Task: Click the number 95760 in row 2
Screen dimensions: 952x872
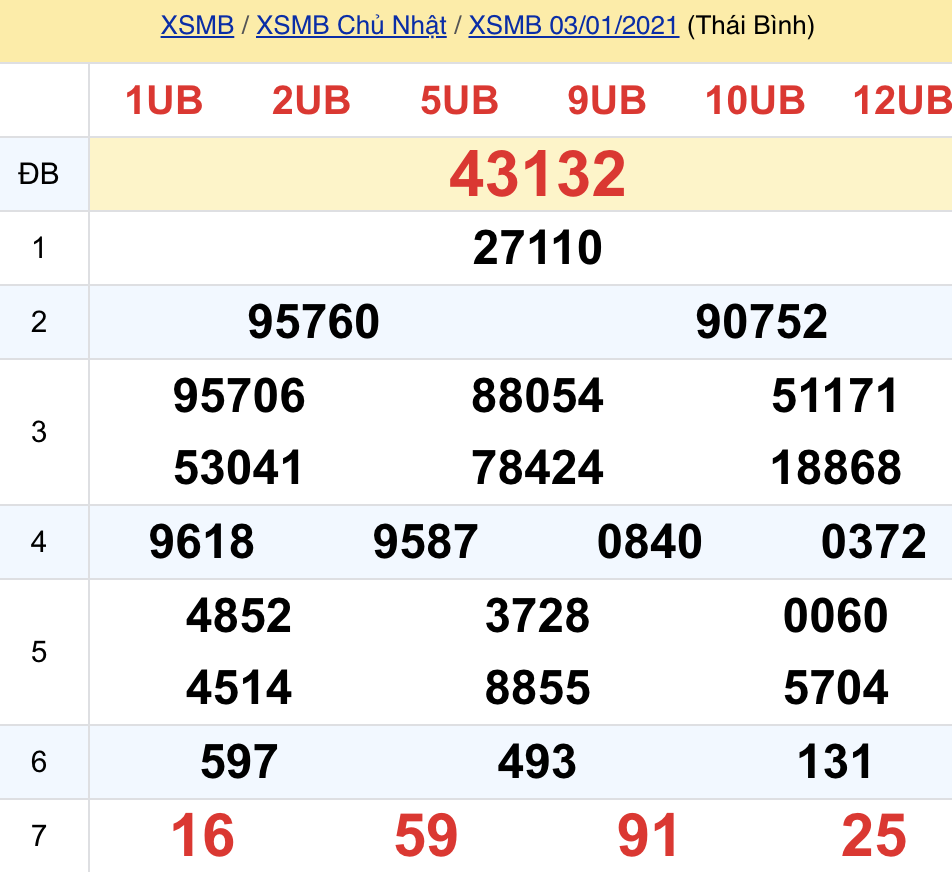Action: click(314, 322)
